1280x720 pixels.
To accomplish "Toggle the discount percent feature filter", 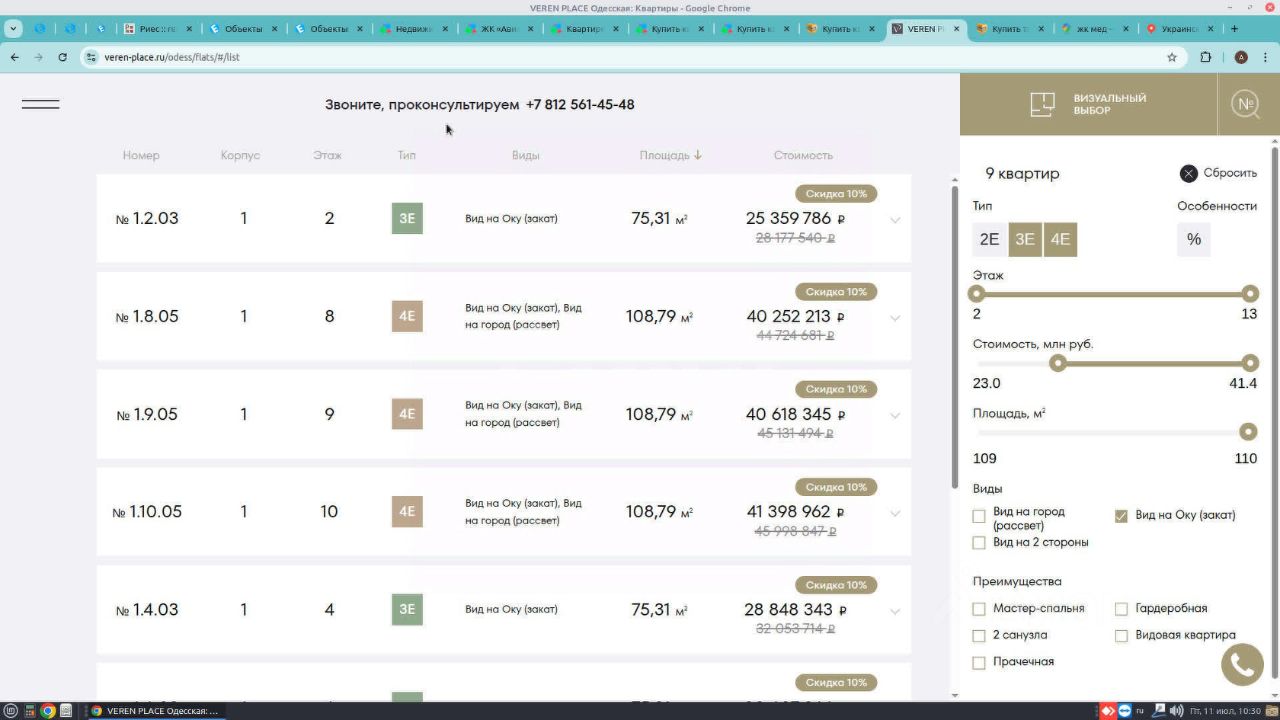I will pyautogui.click(x=1194, y=240).
